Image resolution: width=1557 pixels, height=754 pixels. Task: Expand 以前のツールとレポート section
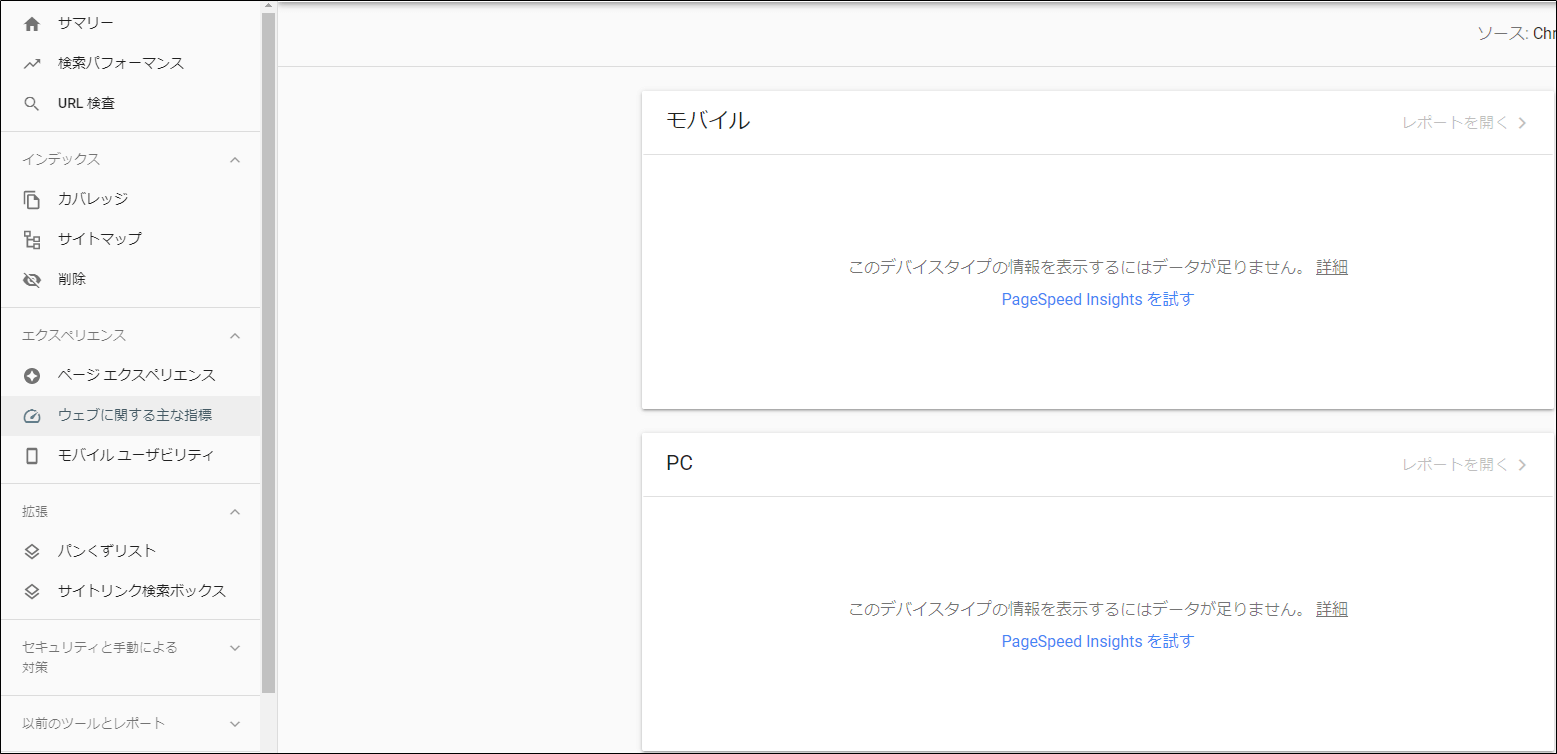235,723
